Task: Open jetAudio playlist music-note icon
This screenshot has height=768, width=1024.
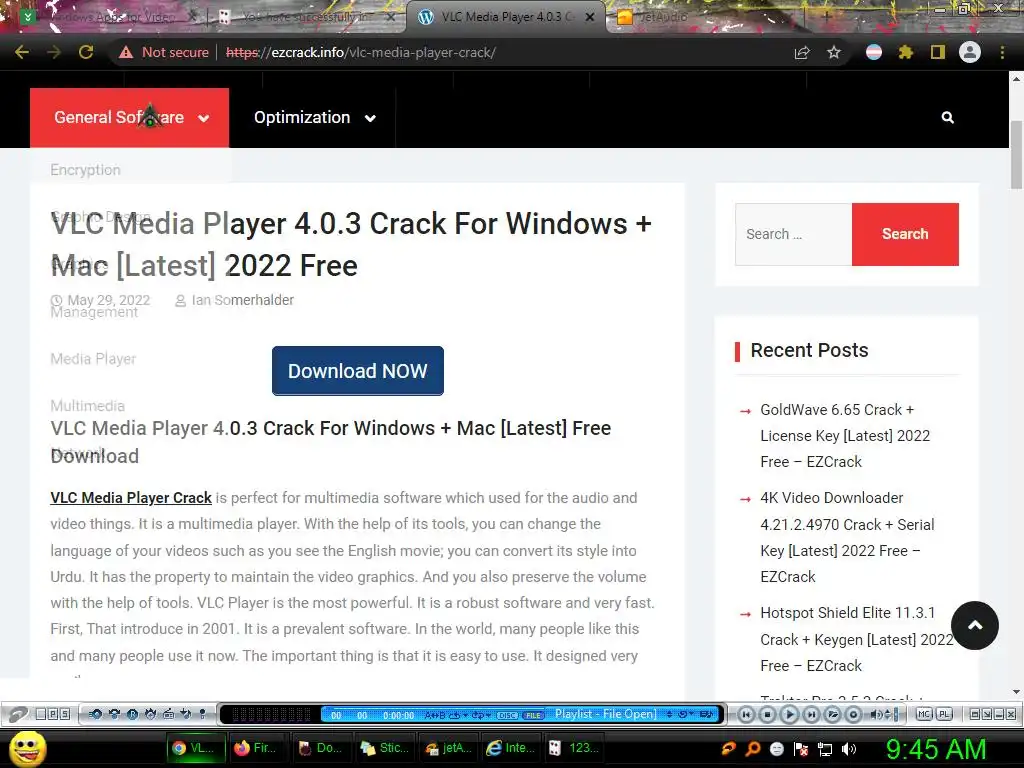Action: (x=707, y=714)
